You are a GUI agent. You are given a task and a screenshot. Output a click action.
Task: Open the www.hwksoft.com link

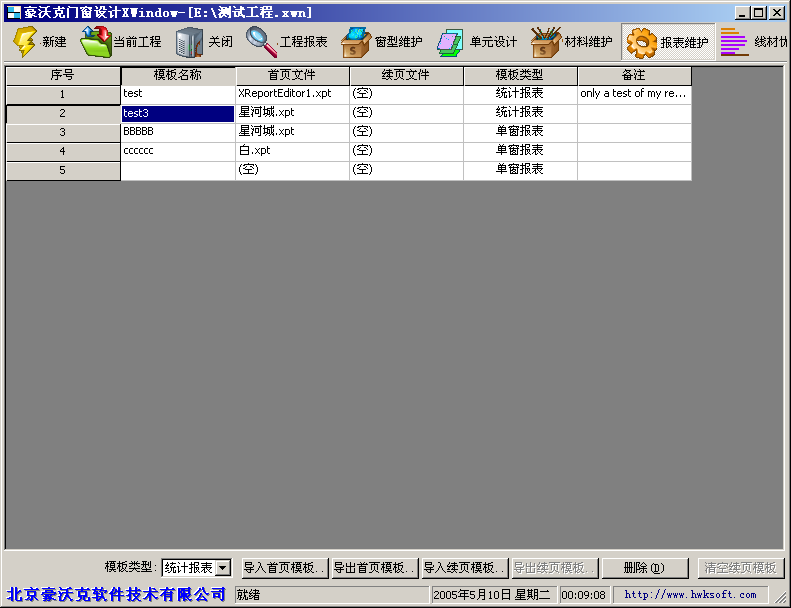691,595
